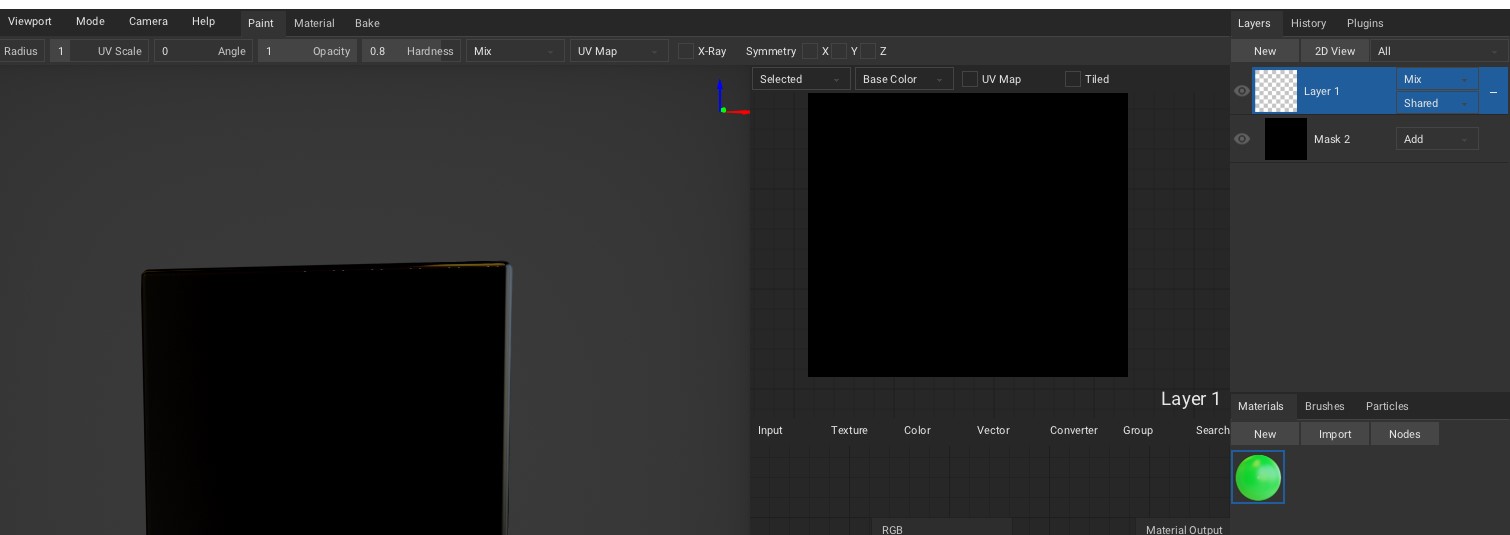Open the brush blend Mix dropdown
Screen dimensions: 1510x535
click(x=515, y=51)
